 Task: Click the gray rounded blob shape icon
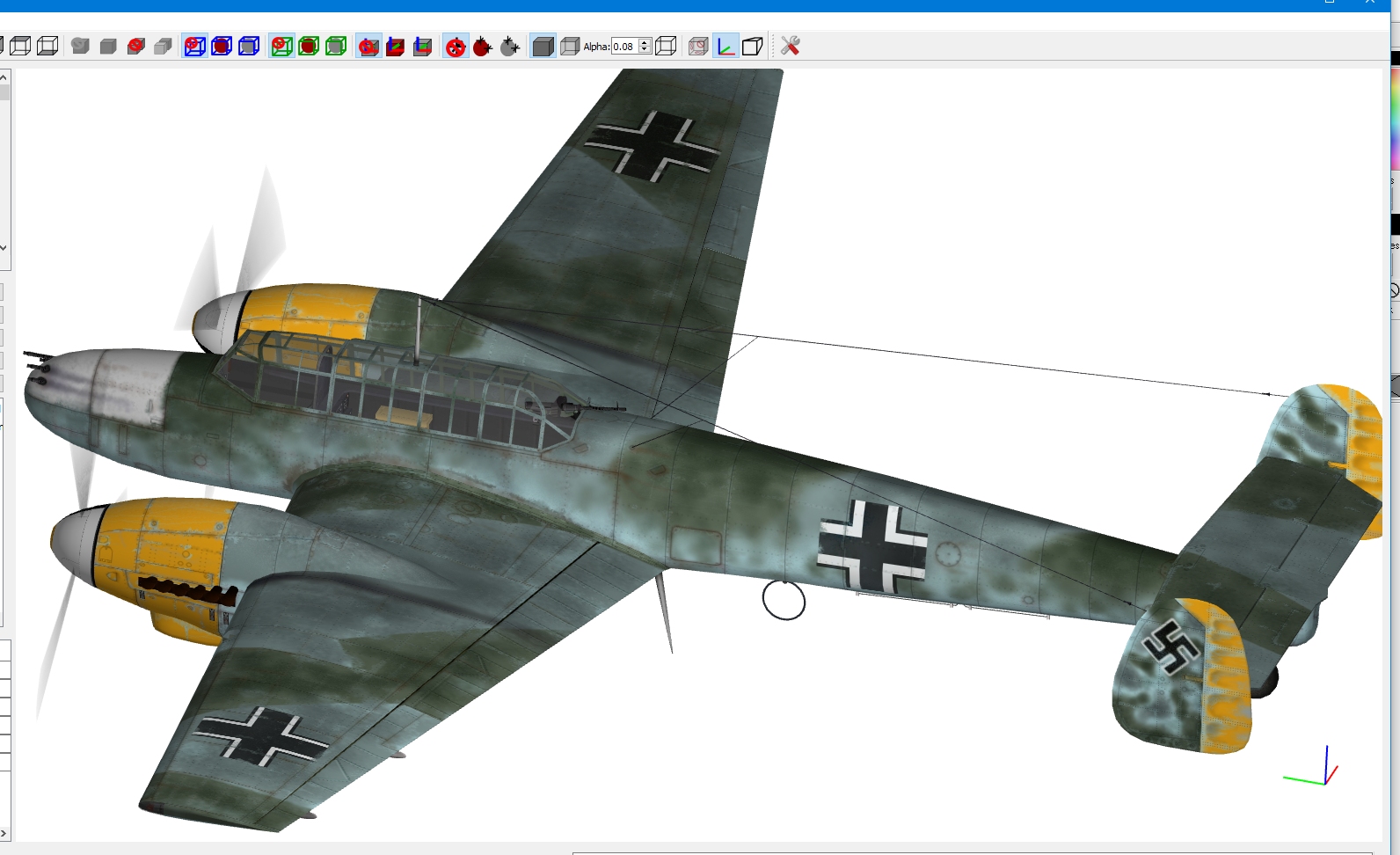[81, 46]
